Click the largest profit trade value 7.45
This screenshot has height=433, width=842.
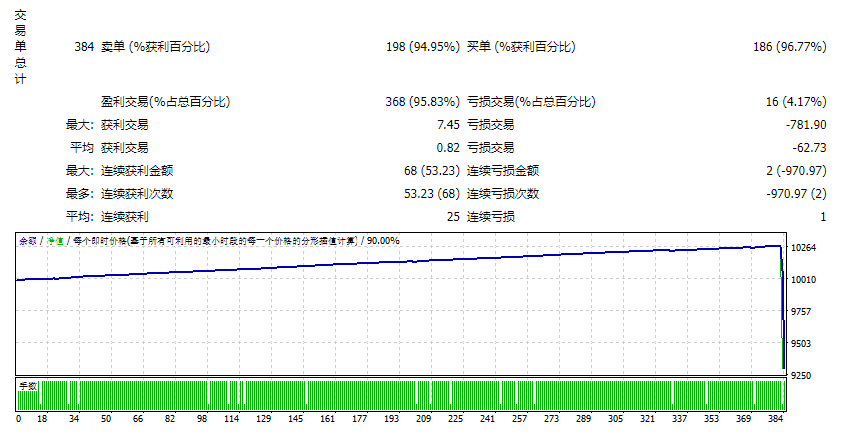pyautogui.click(x=448, y=125)
